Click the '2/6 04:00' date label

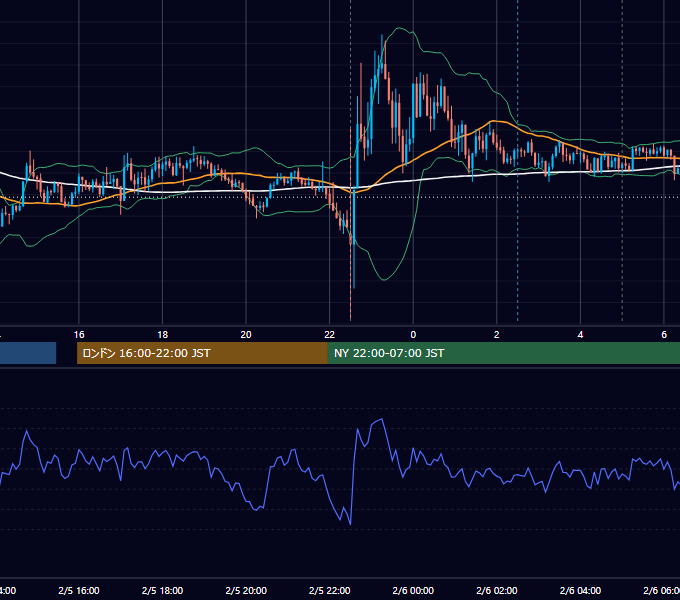click(580, 590)
